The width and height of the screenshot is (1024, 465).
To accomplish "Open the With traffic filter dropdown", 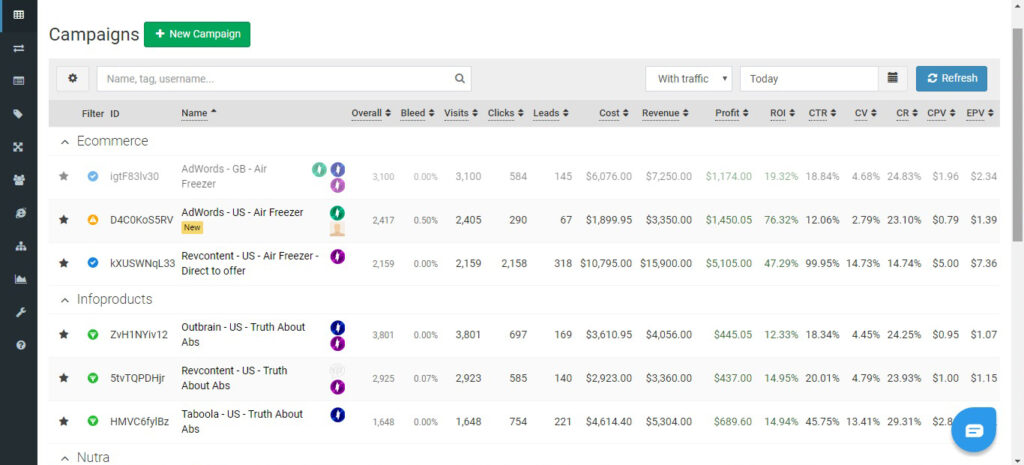I will click(x=689, y=79).
